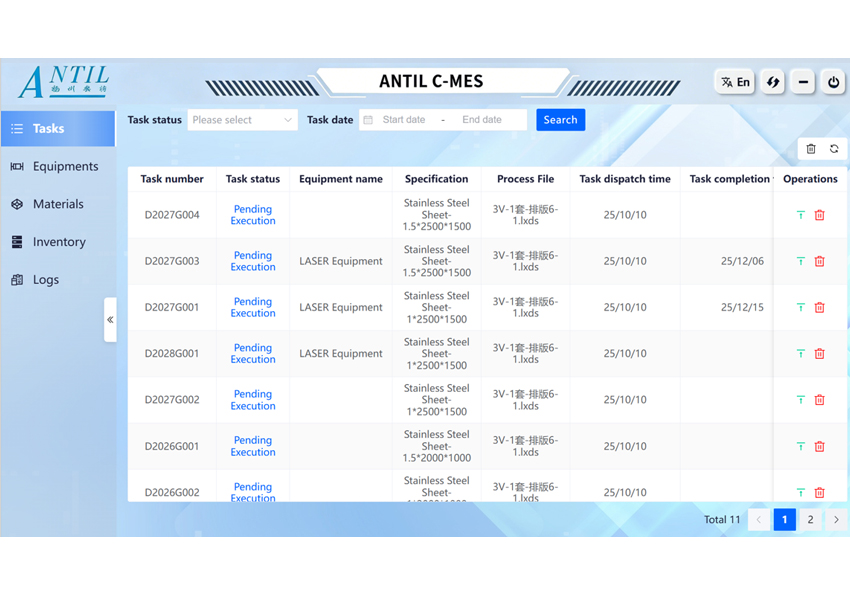Viewport: 850px width, 595px height.
Task: Delete task D2028G001 using the red trash icon
Action: (820, 354)
